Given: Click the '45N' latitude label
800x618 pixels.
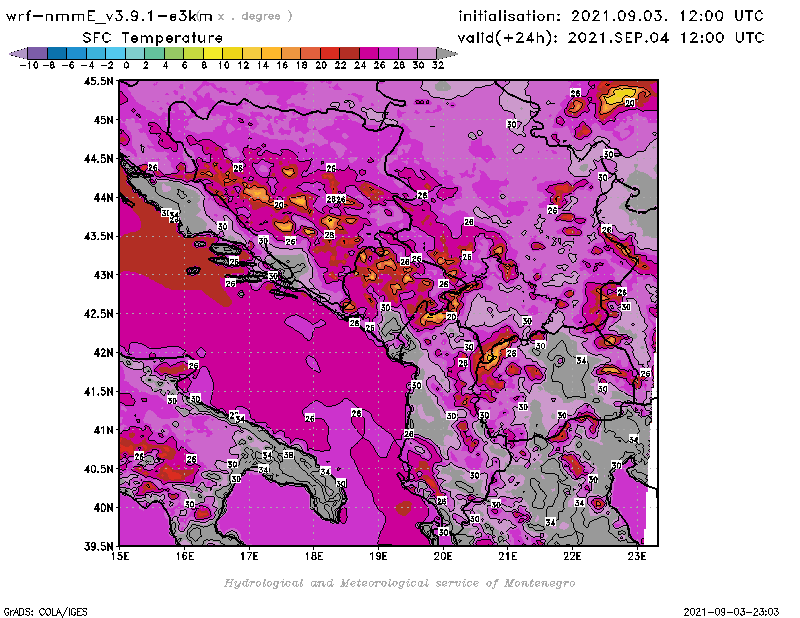Looking at the screenshot, I should click(103, 120).
